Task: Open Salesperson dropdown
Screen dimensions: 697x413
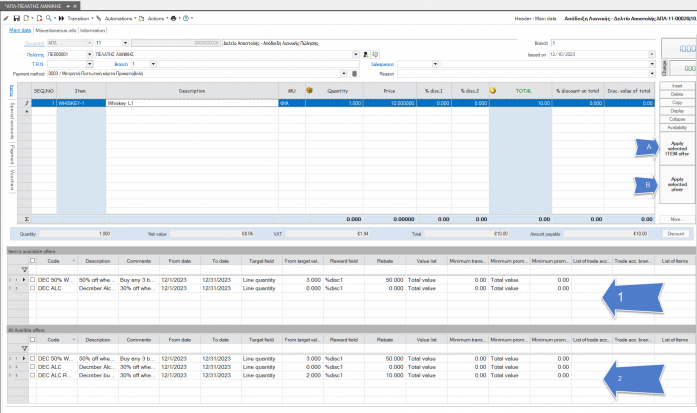Action: (435, 64)
